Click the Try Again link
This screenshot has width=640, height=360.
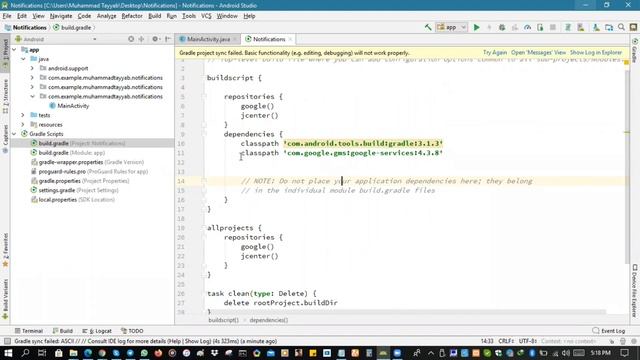click(x=495, y=53)
